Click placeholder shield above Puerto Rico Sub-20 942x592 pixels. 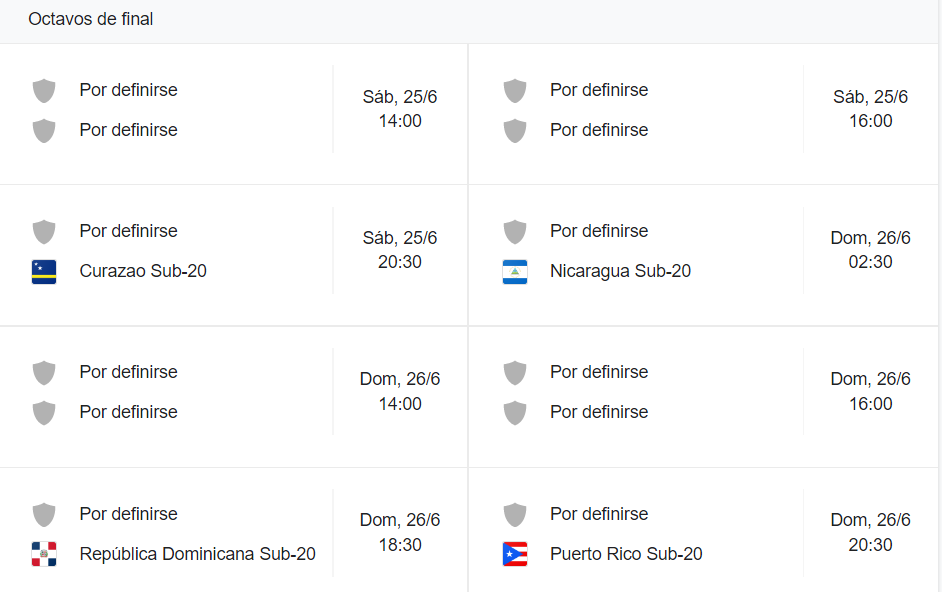(515, 515)
